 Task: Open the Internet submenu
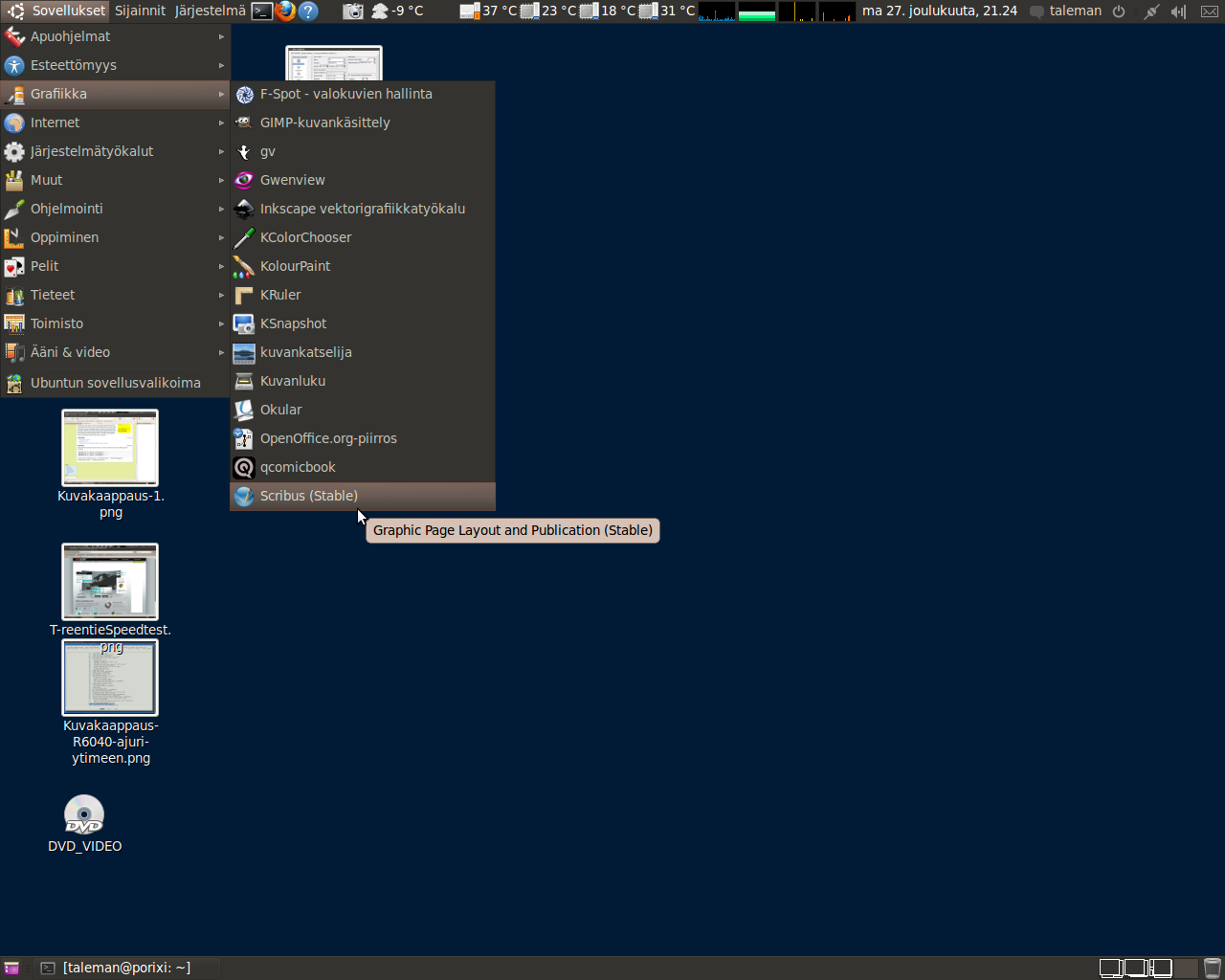click(x=115, y=122)
